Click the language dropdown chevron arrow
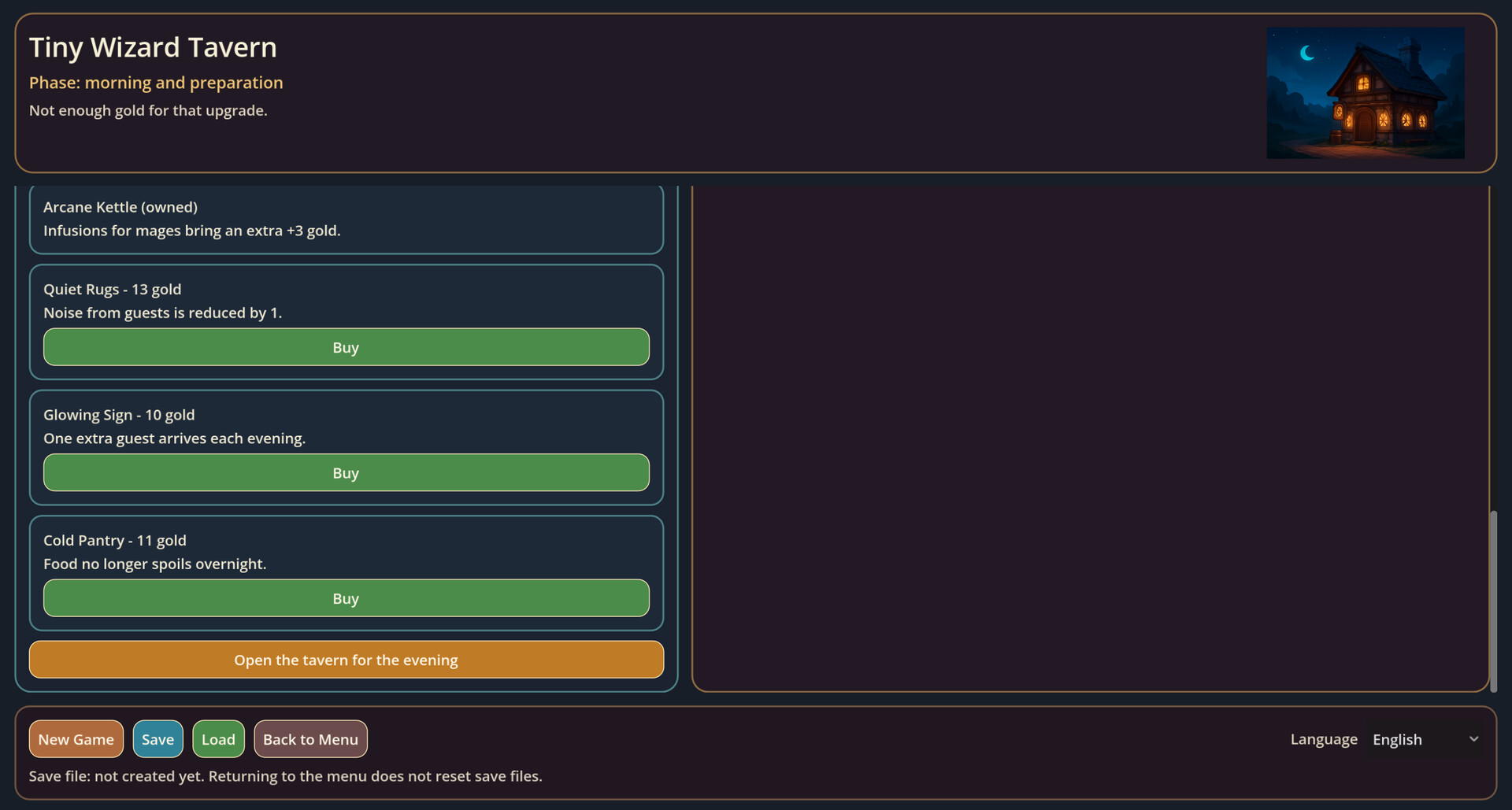 point(1473,739)
